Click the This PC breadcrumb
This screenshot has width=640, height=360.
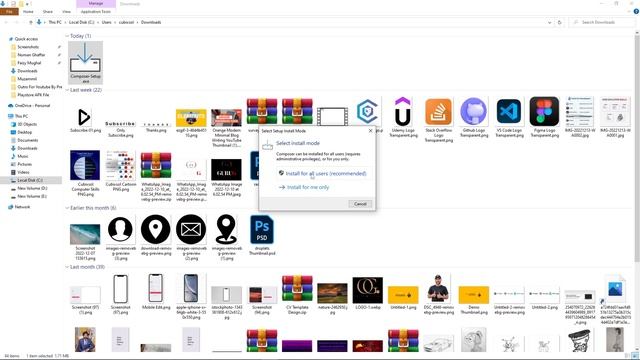click(x=55, y=22)
